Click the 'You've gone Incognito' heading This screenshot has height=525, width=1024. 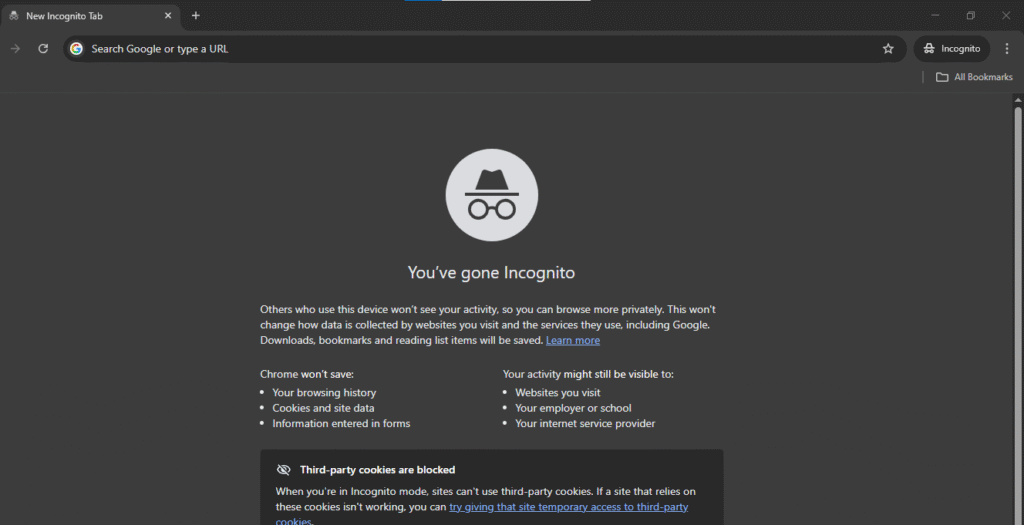coord(491,272)
